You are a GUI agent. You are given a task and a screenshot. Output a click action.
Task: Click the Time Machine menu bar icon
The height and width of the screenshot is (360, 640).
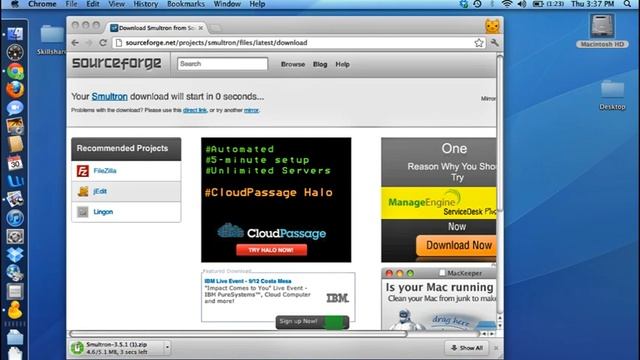pyautogui.click(x=477, y=4)
